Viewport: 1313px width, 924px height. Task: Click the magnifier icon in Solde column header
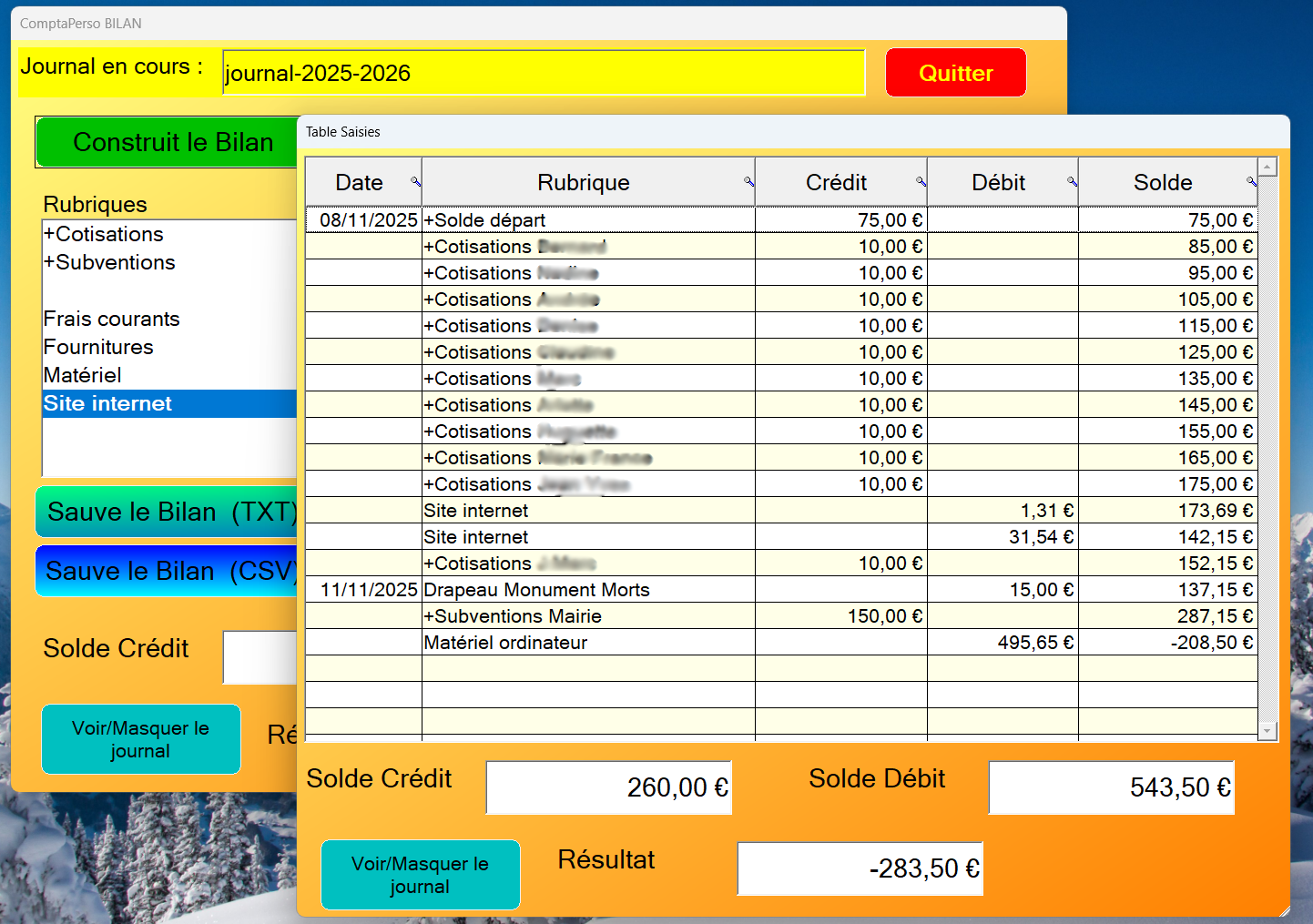(x=1251, y=182)
